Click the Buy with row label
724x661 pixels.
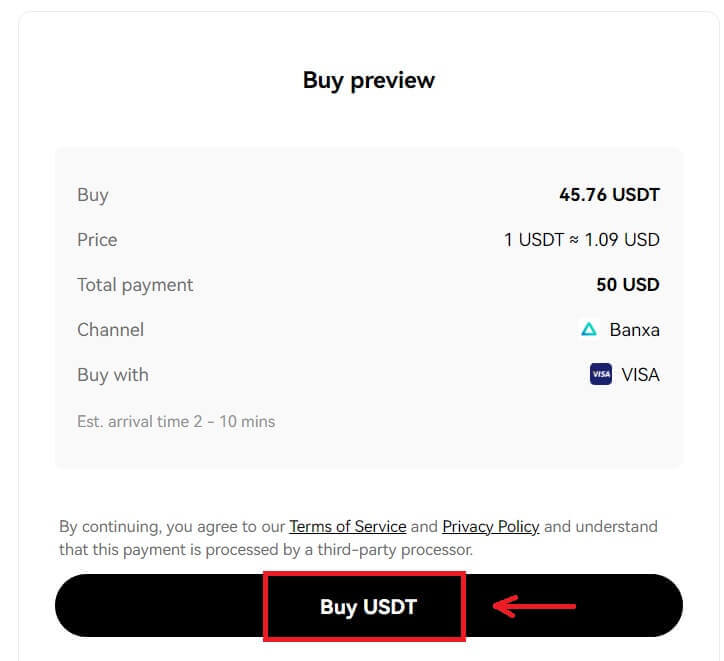click(112, 375)
